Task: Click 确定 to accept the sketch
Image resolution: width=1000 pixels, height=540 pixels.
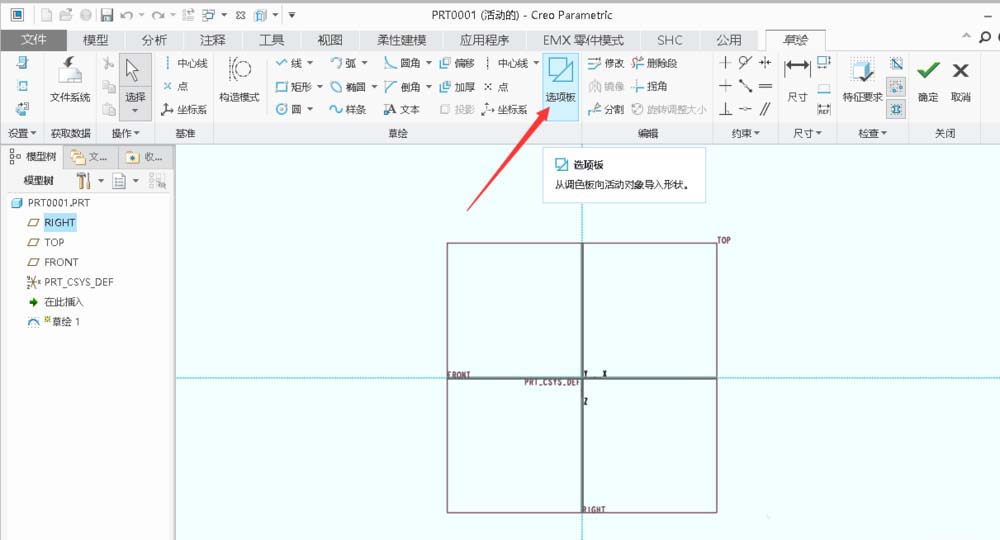Action: [x=928, y=80]
